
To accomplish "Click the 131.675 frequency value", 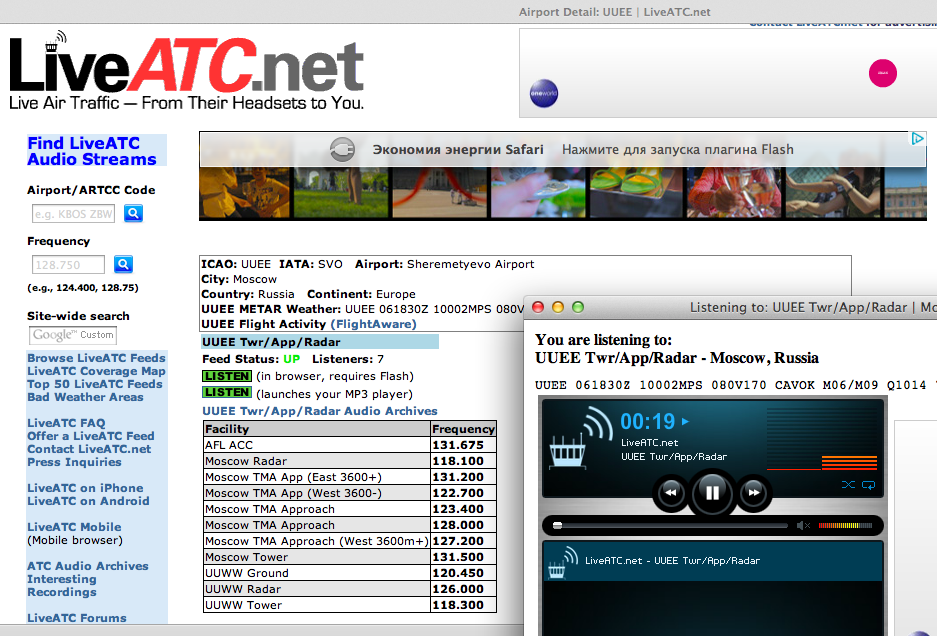I will pos(458,445).
